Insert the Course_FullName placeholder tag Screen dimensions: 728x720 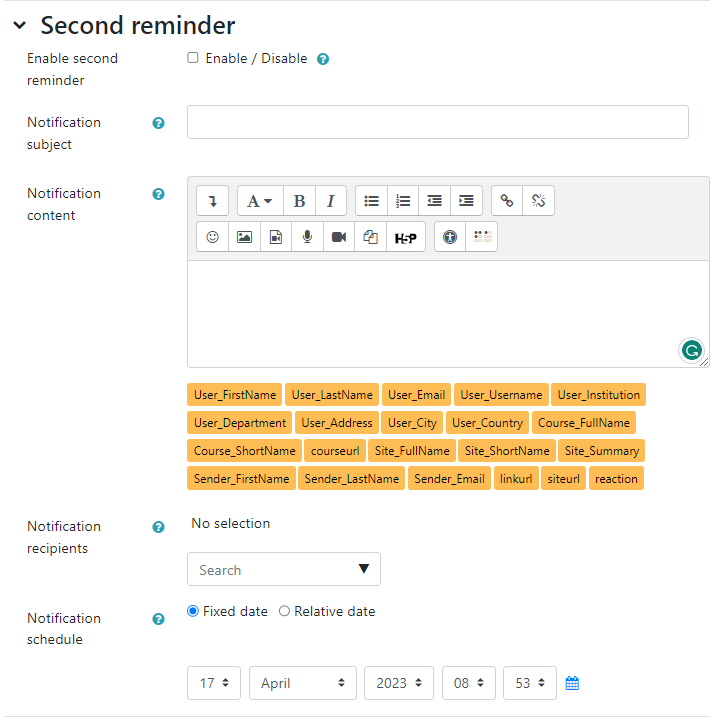click(x=584, y=423)
